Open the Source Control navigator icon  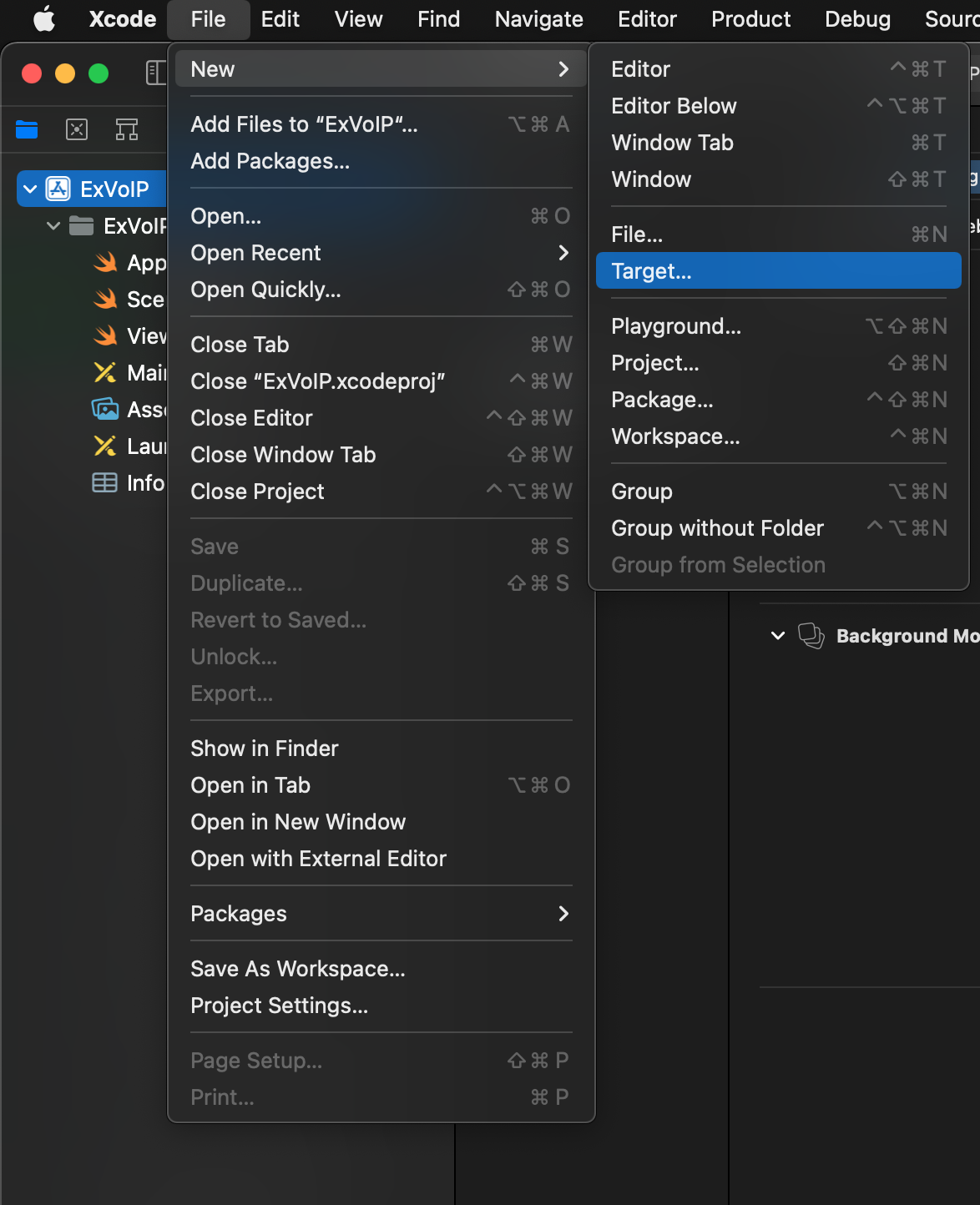(77, 129)
